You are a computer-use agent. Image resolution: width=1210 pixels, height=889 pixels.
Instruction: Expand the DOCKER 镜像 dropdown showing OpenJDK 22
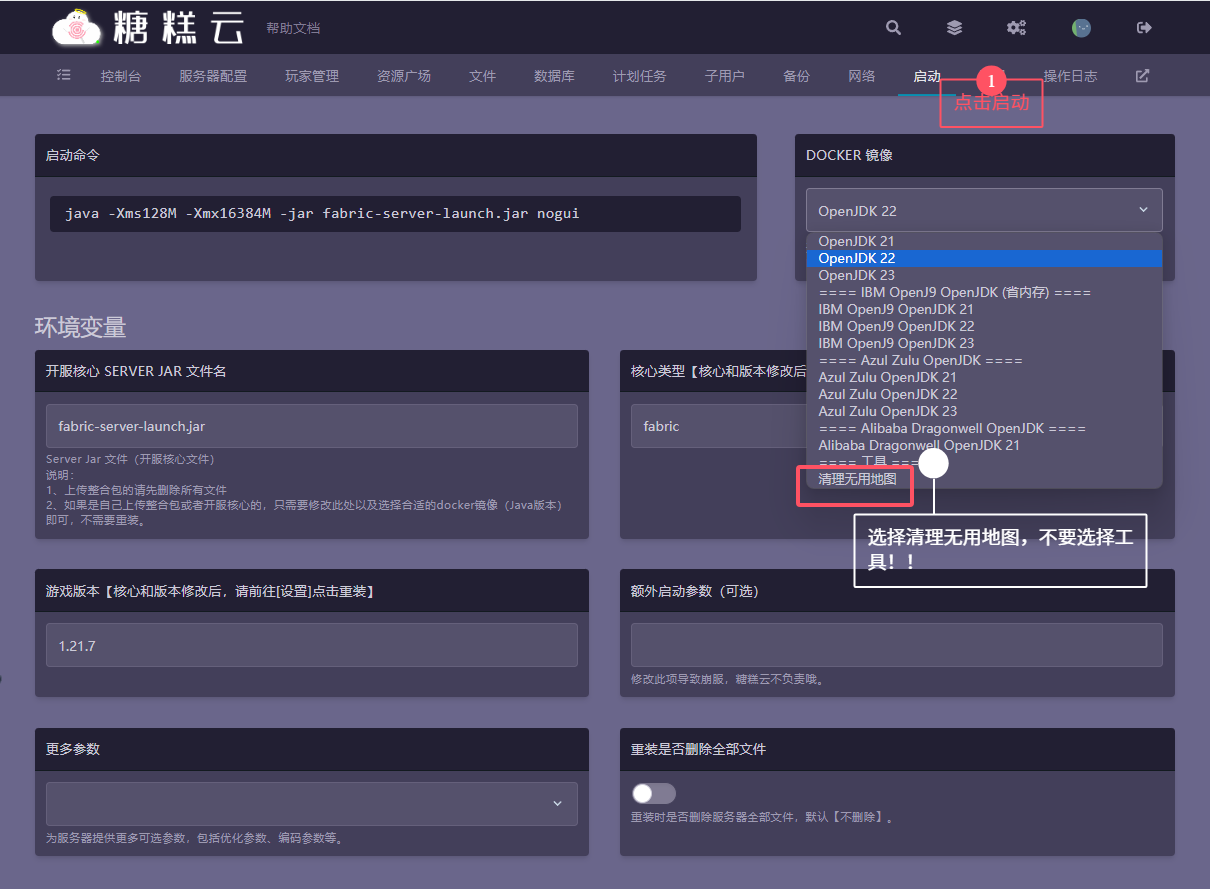pos(984,210)
